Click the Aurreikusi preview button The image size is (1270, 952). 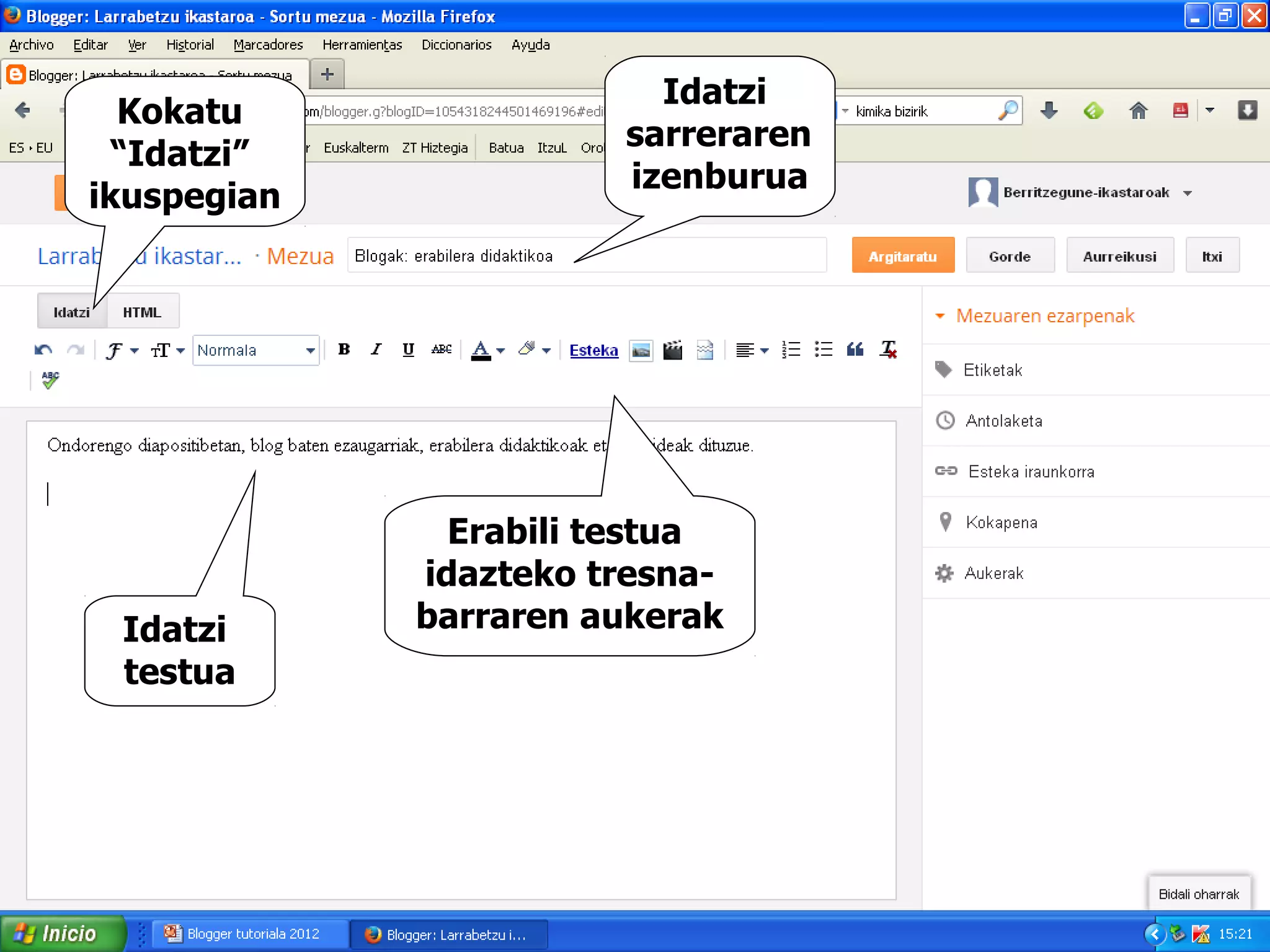(x=1119, y=256)
